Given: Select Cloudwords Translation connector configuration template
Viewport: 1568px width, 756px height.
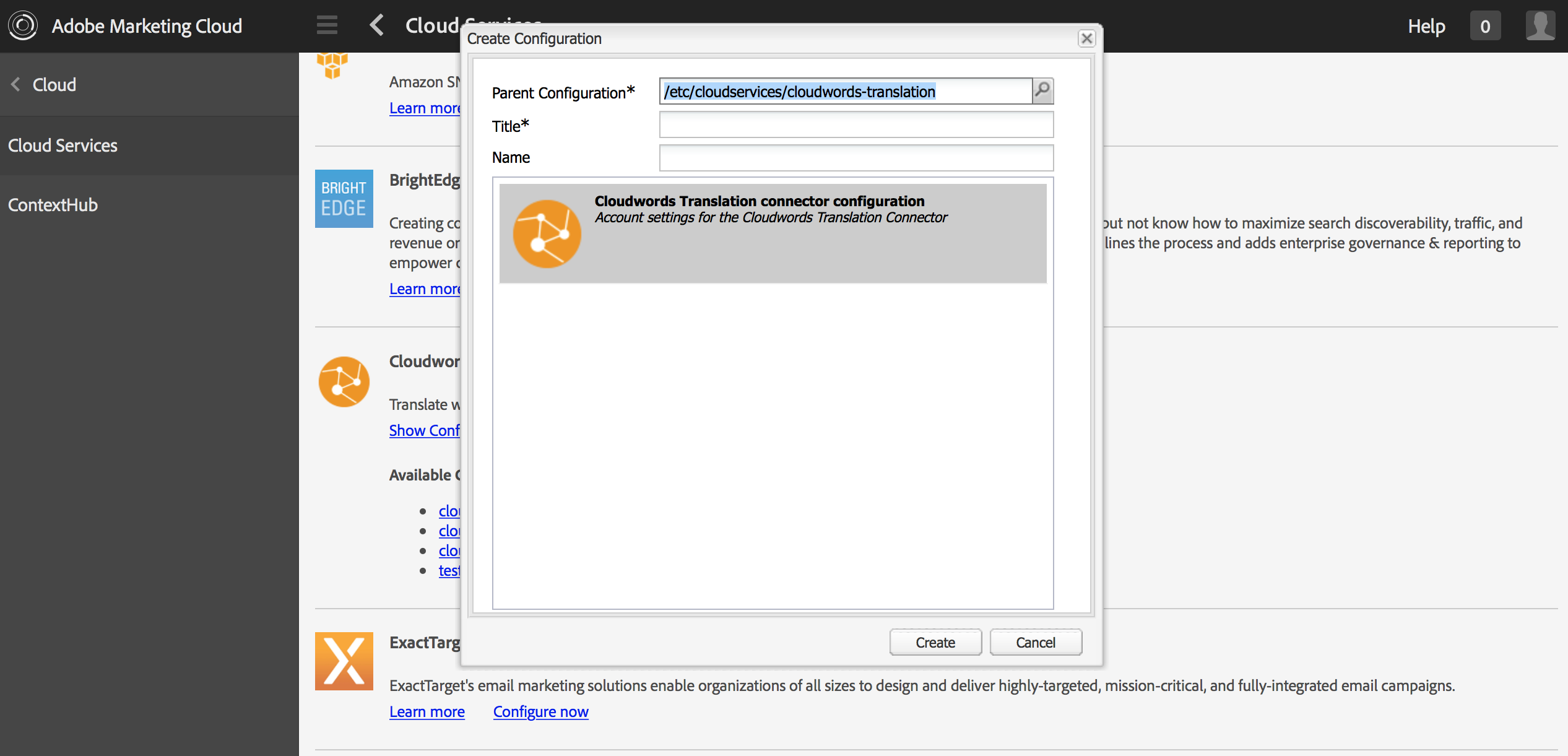Looking at the screenshot, I should tap(772, 233).
